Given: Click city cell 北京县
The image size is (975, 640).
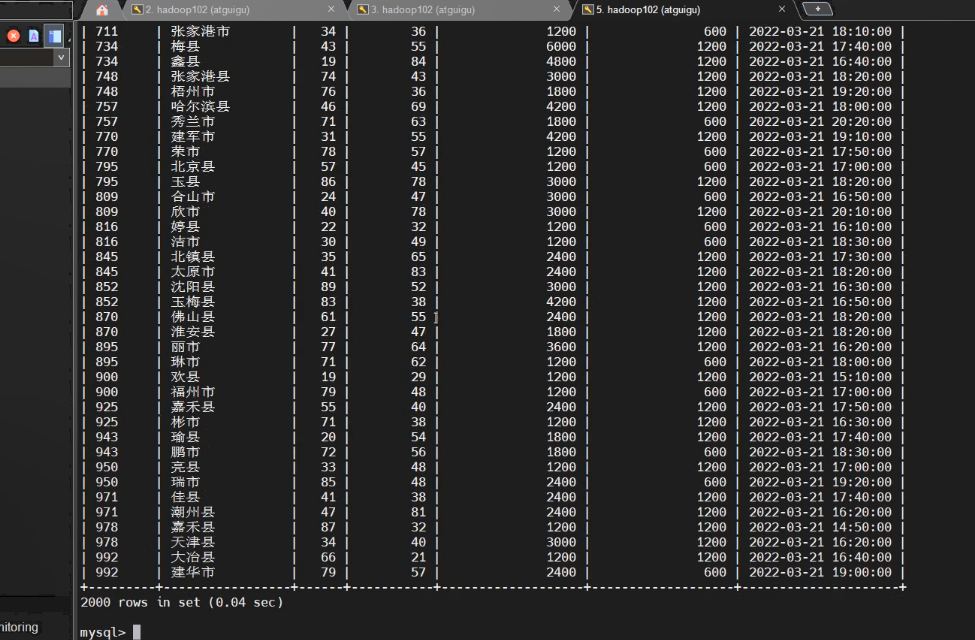Looking at the screenshot, I should click(x=193, y=166).
